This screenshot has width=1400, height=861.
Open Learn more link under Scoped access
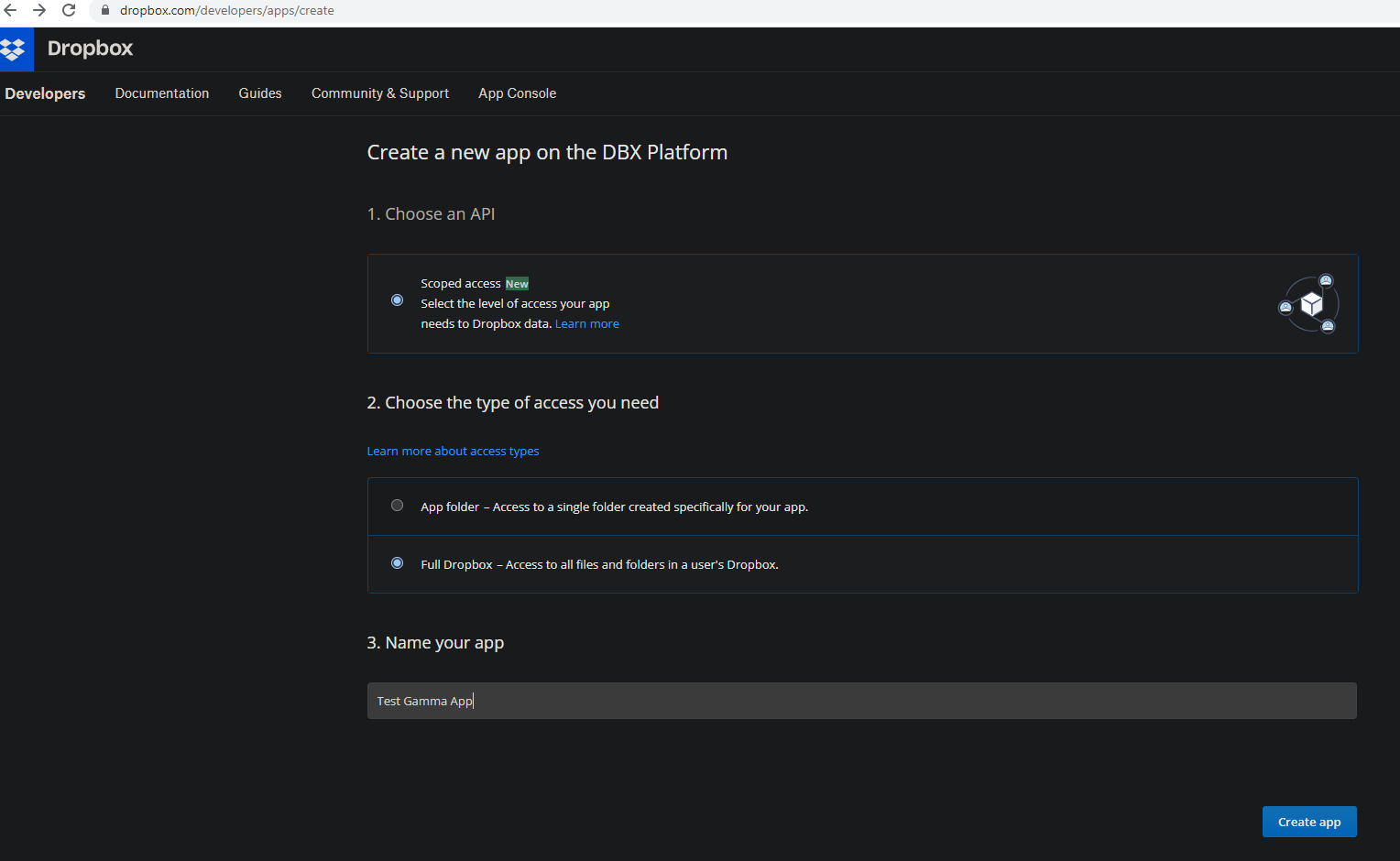point(586,324)
